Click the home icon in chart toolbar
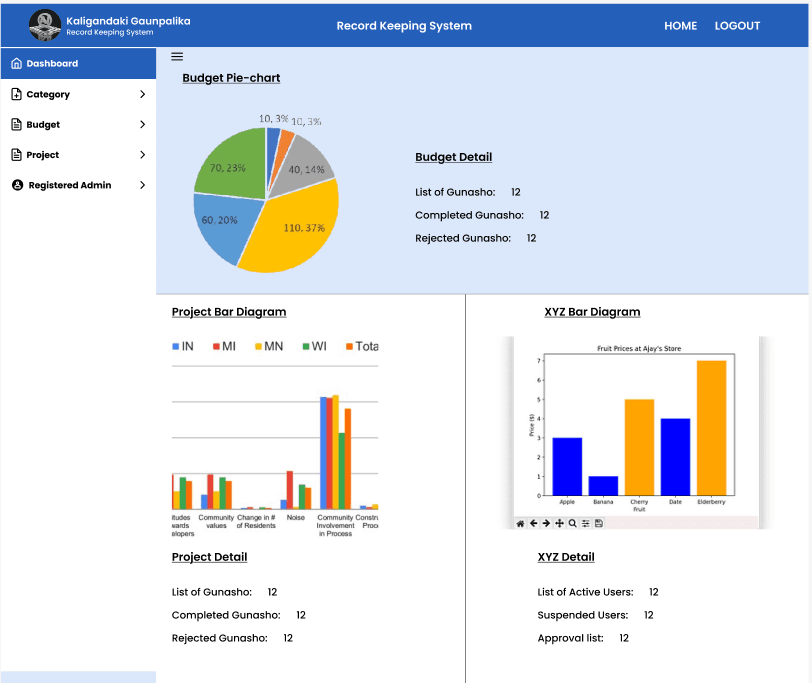The image size is (812, 683). click(520, 523)
